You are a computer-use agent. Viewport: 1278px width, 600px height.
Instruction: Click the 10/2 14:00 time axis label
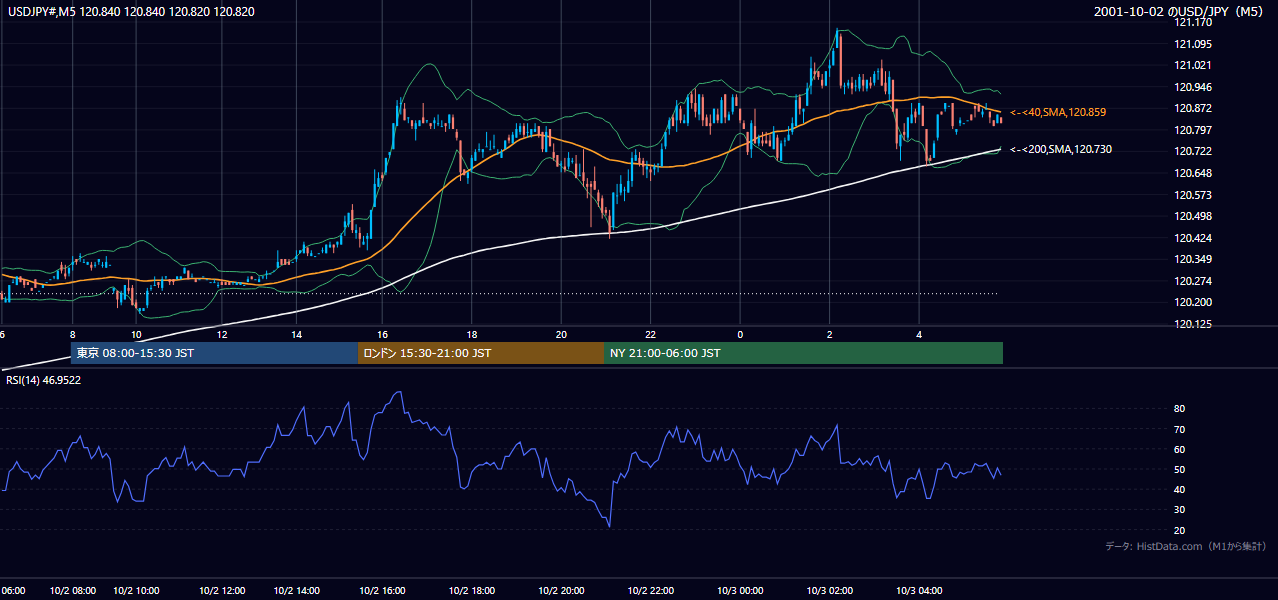(x=297, y=590)
